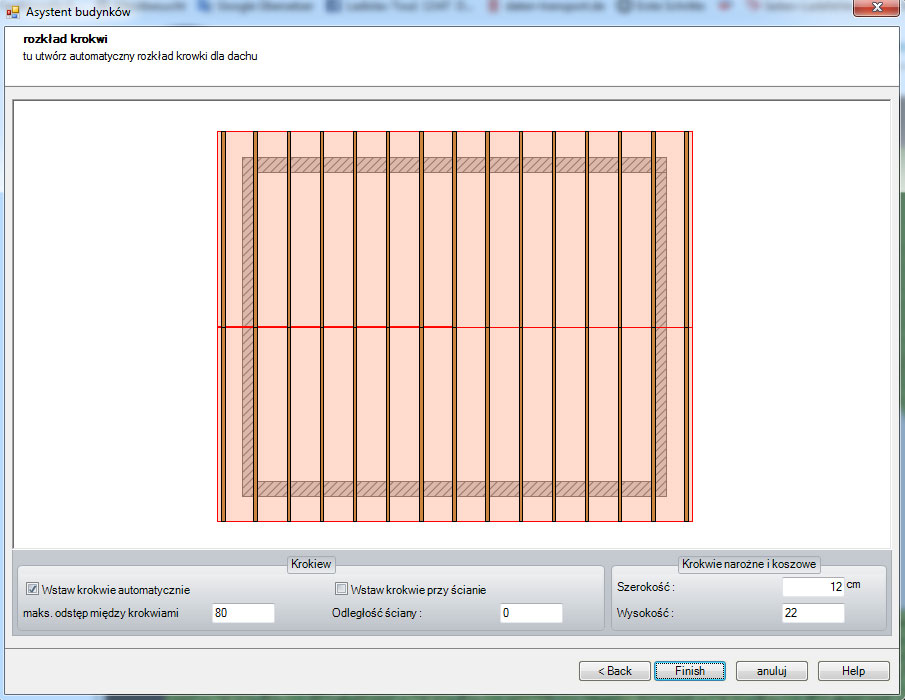Select the Wysokość value field
Viewport: 905px width, 700px height.
pos(813,613)
